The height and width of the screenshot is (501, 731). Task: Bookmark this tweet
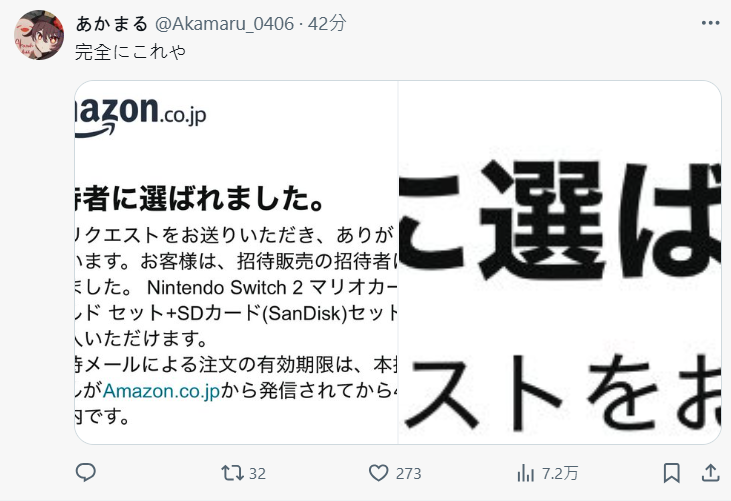[x=671, y=473]
